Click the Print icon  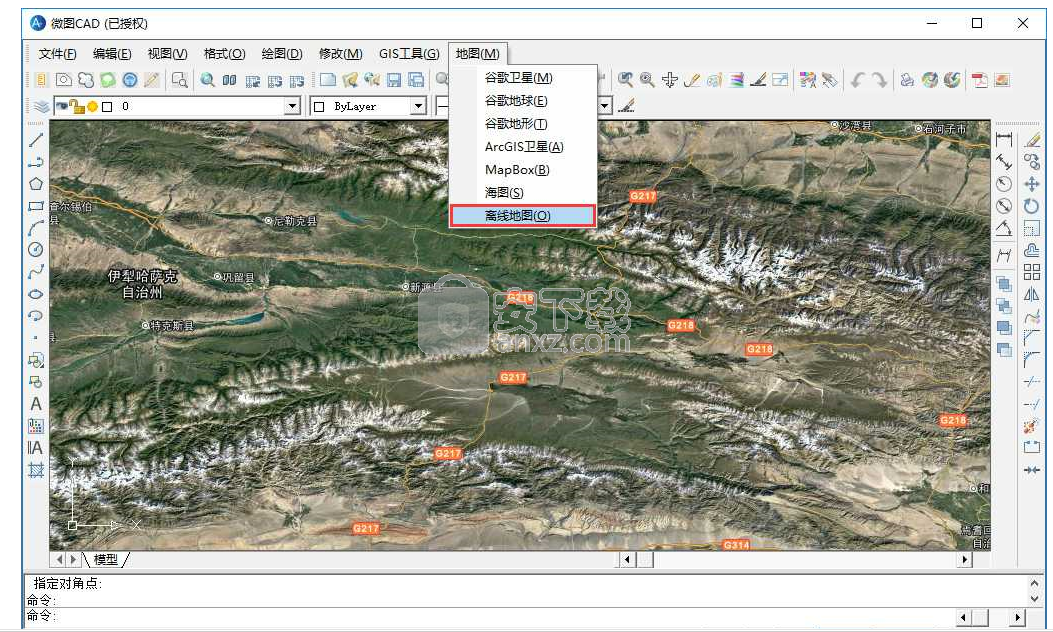(907, 81)
